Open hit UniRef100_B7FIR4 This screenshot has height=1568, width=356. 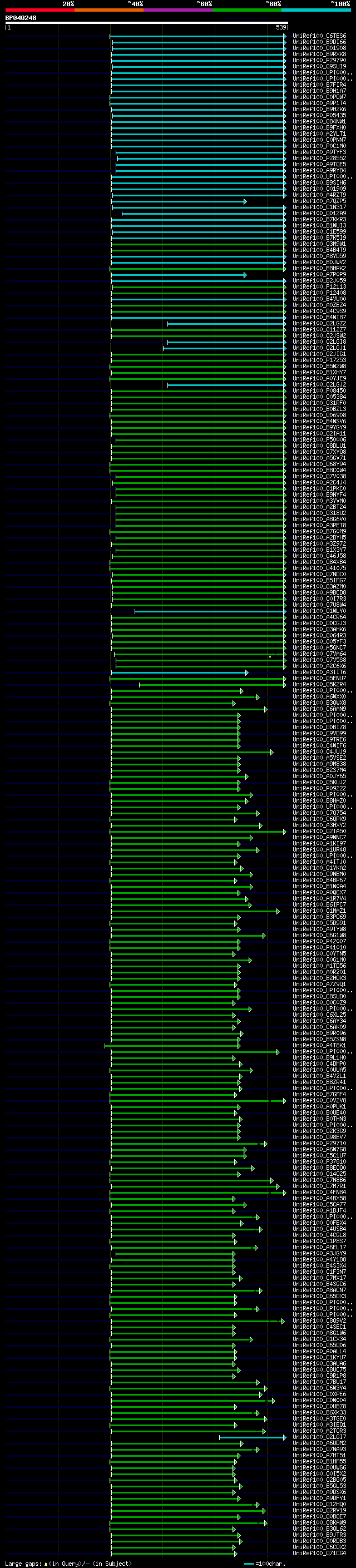coord(319,85)
